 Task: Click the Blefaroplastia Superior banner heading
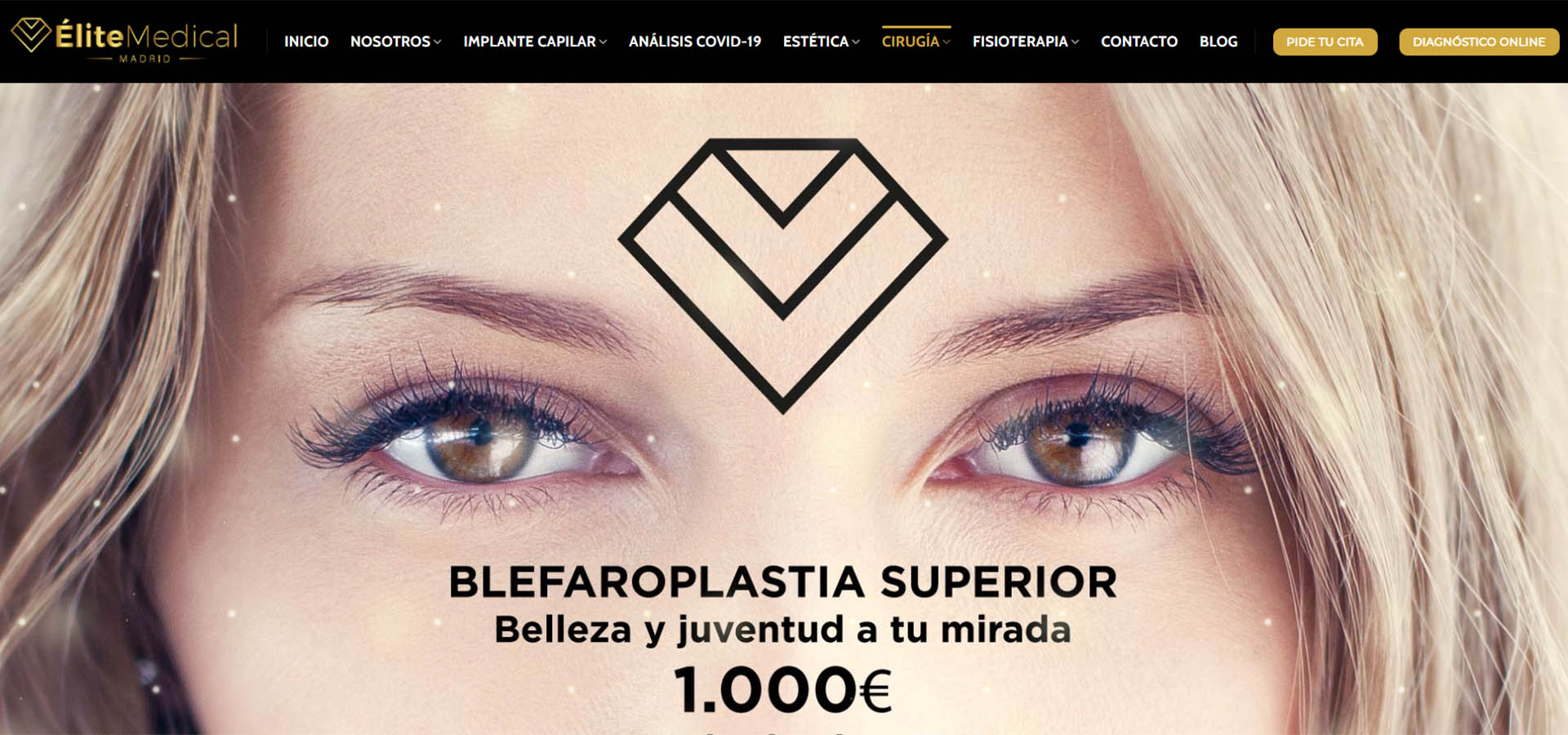(783, 582)
